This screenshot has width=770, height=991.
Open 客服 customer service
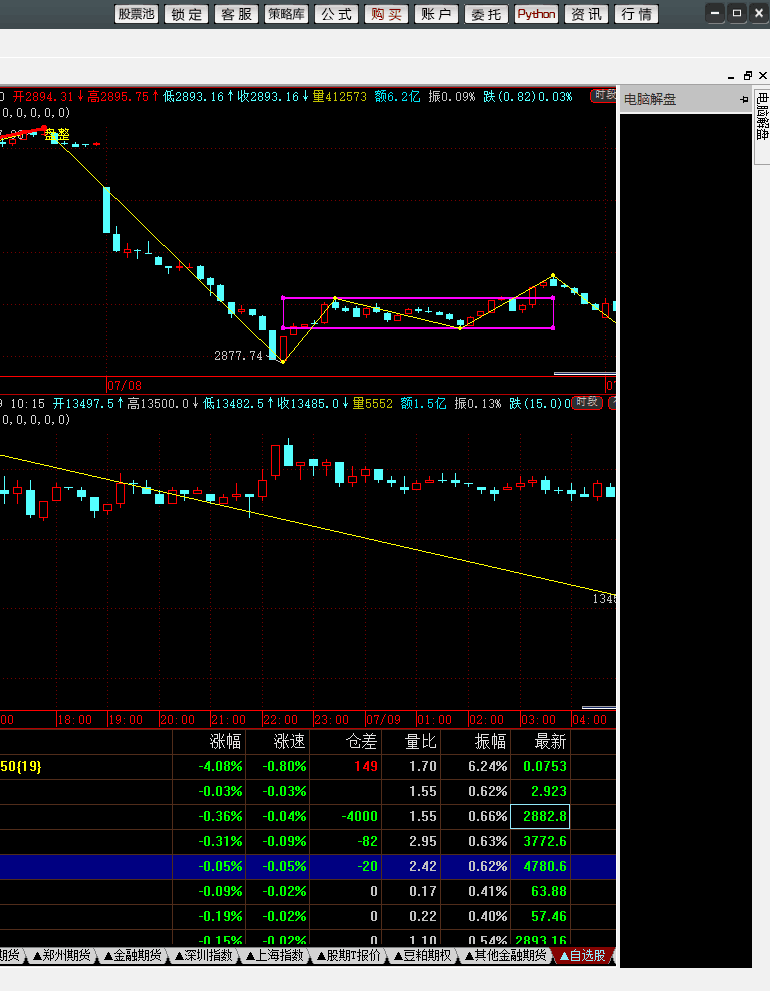pos(236,14)
